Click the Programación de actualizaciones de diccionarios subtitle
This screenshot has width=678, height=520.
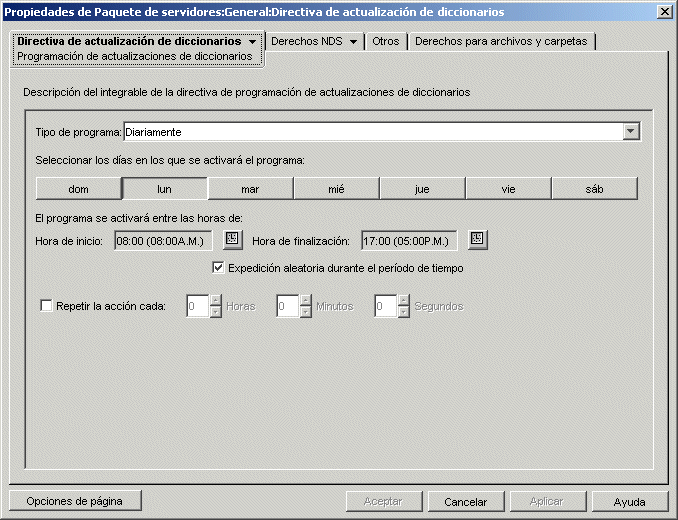click(x=134, y=56)
